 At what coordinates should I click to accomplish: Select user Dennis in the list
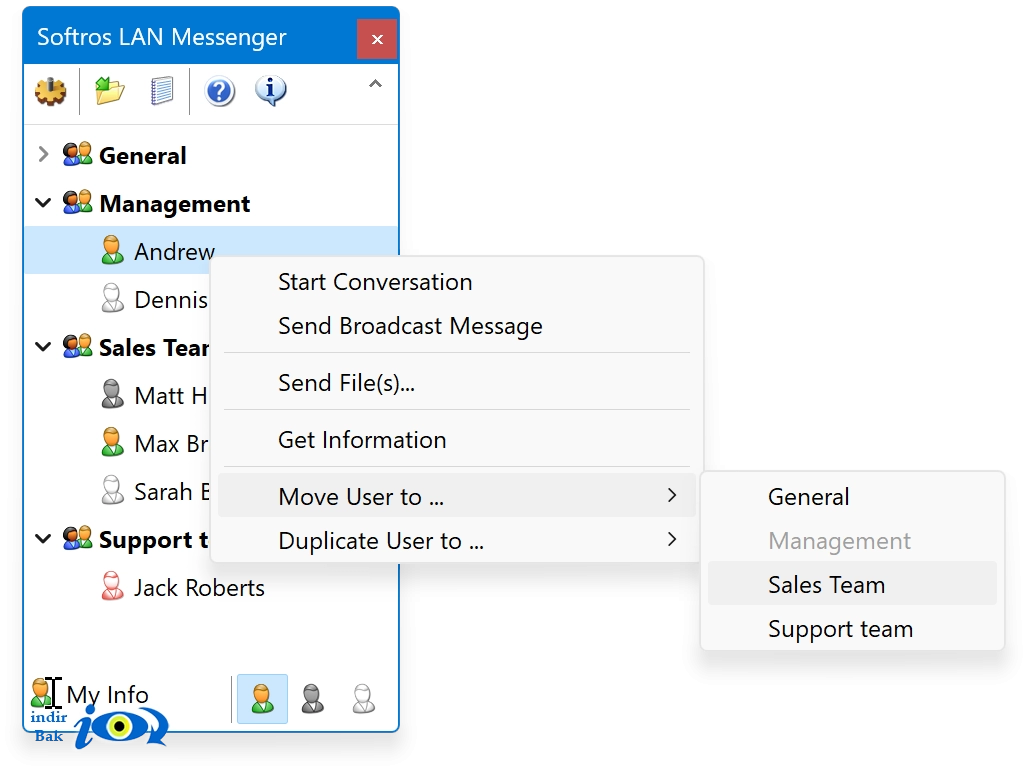[x=171, y=299]
